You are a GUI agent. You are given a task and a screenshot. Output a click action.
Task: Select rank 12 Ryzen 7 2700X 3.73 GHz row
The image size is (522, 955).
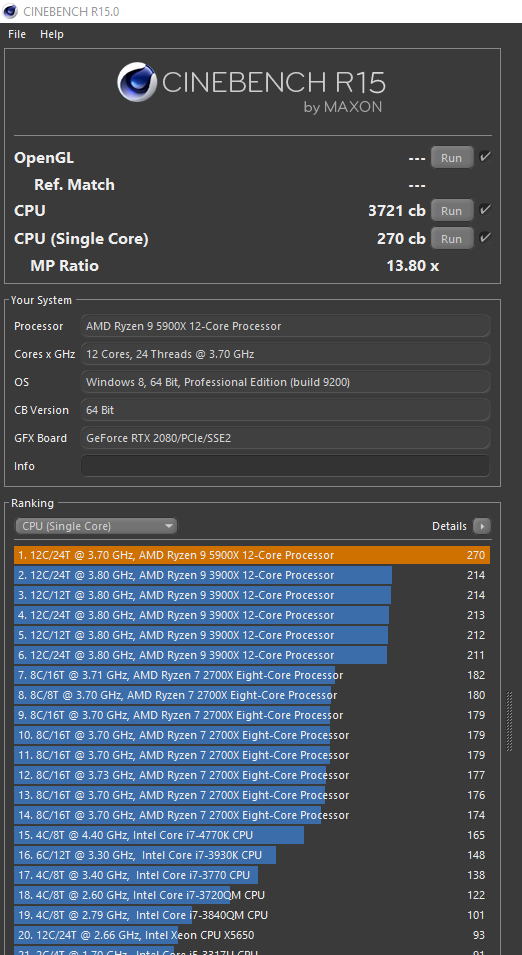(252, 775)
